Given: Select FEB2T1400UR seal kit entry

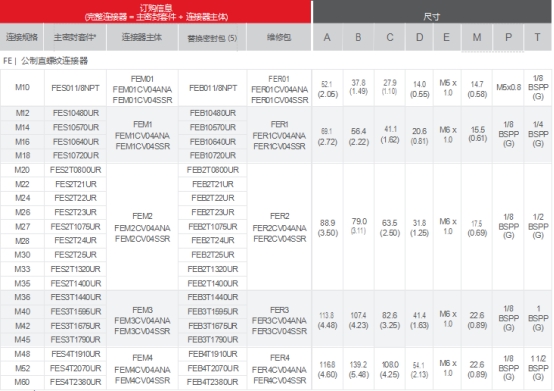Looking at the screenshot, I should (x=212, y=283).
